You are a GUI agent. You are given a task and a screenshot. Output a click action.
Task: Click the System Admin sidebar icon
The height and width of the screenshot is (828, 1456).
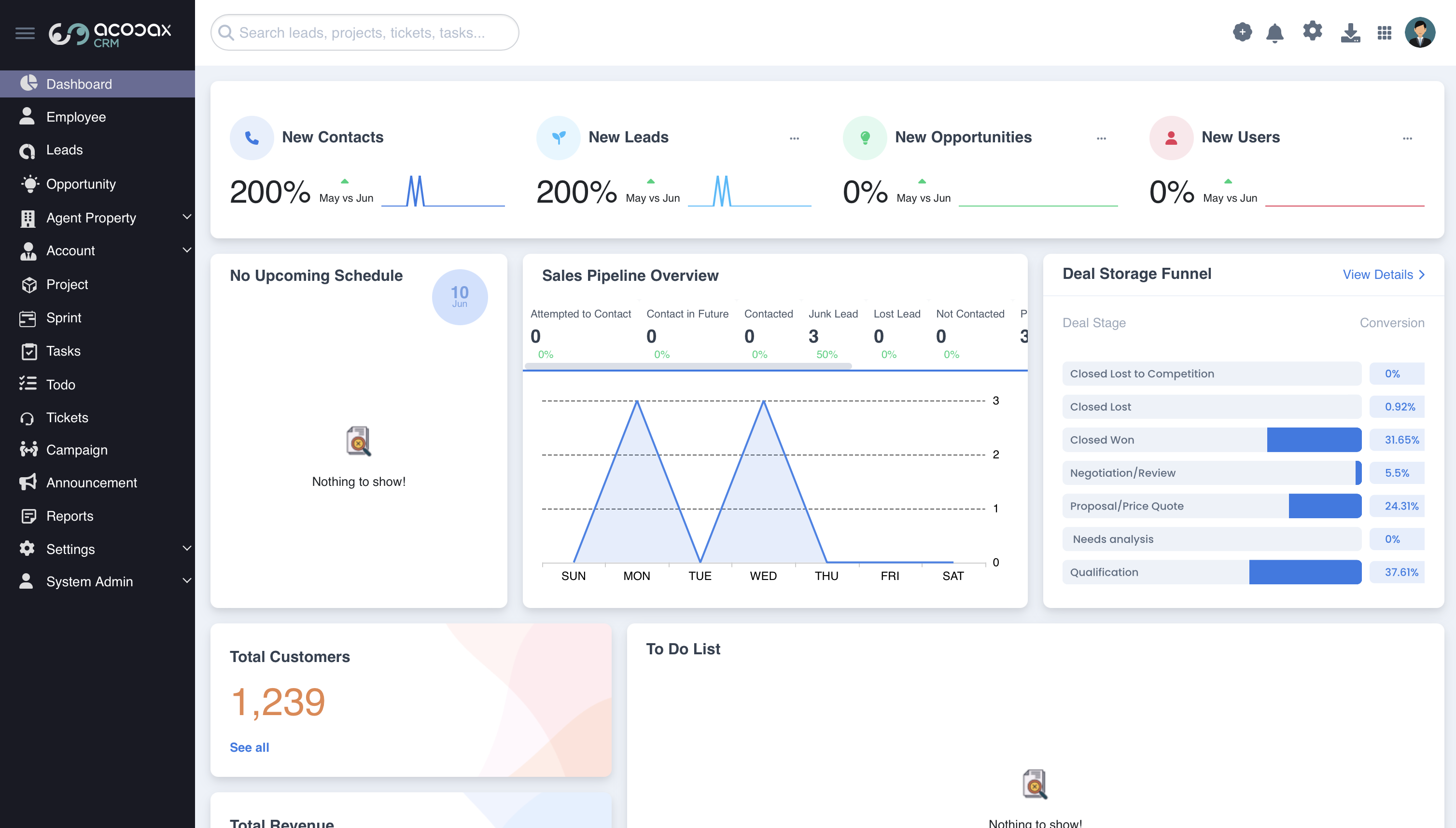pos(26,581)
